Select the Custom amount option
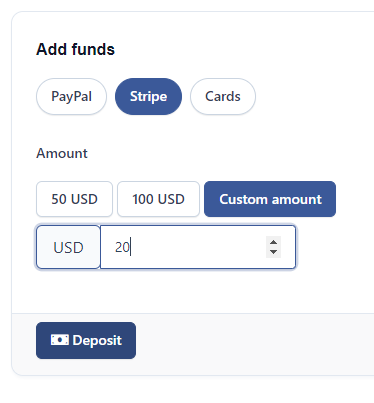374x403 pixels. (x=270, y=199)
